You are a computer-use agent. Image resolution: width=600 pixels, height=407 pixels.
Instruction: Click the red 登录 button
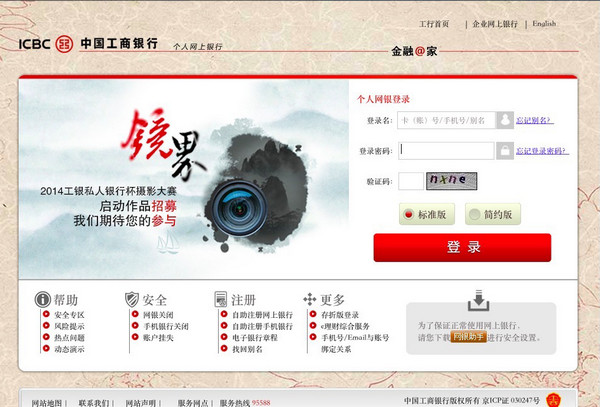pos(462,247)
